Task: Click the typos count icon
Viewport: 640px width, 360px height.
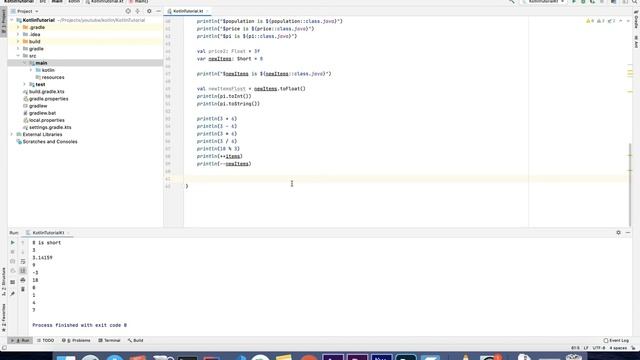Action: (611, 21)
